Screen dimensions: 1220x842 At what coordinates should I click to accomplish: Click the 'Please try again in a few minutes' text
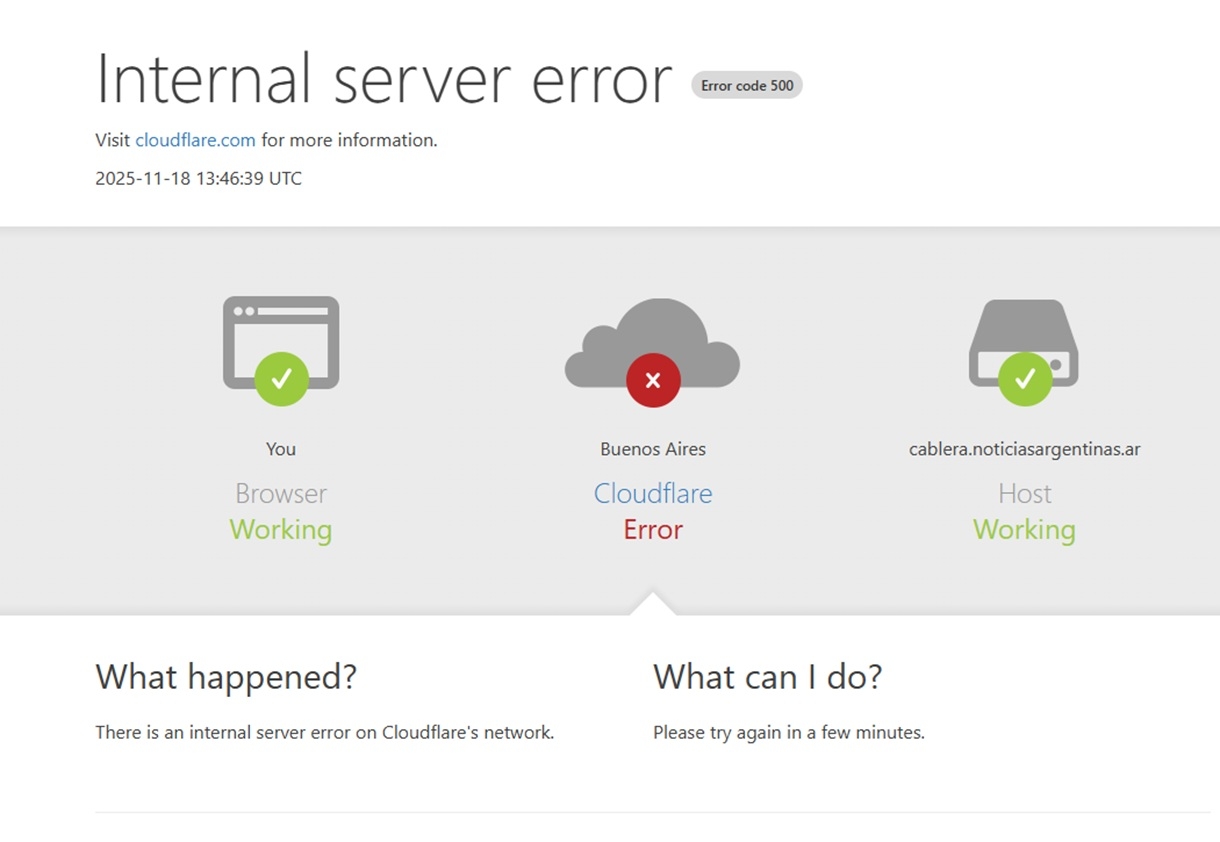point(788,732)
